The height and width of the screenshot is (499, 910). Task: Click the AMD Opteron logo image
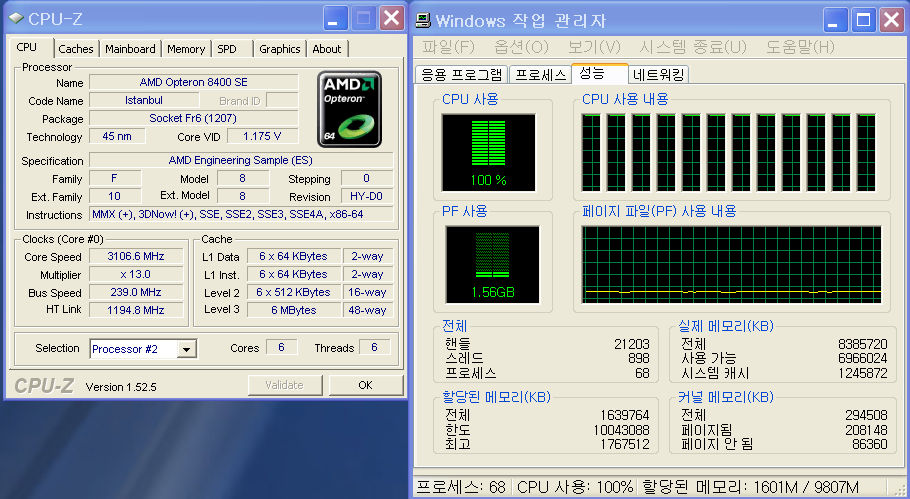(x=349, y=109)
